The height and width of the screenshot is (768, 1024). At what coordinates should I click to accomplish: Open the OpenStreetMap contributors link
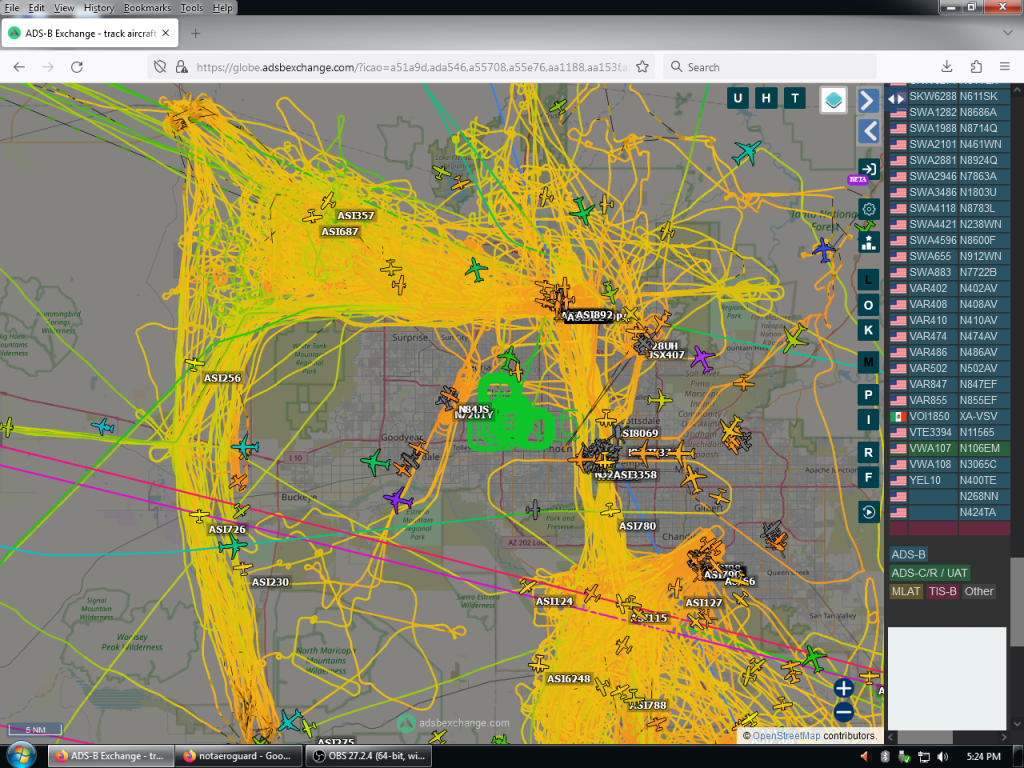pos(786,736)
